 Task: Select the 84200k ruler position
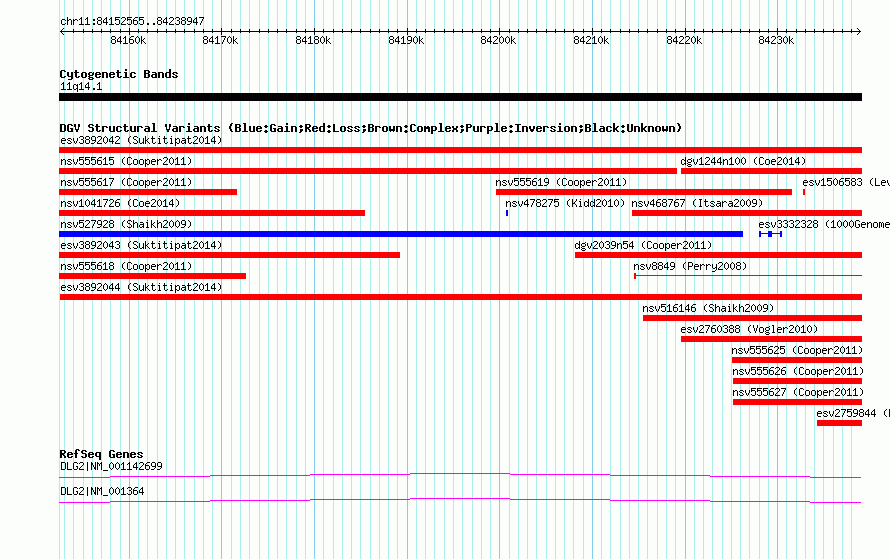pos(498,40)
